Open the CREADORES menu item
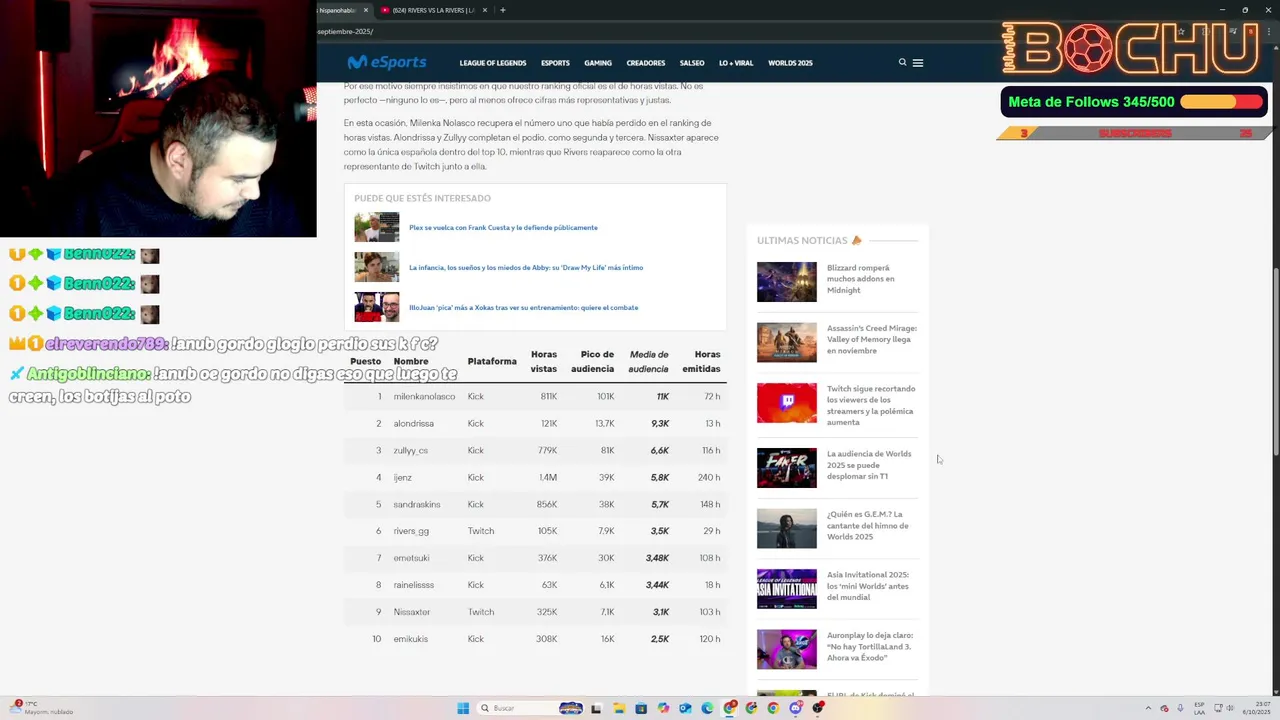 click(x=646, y=63)
